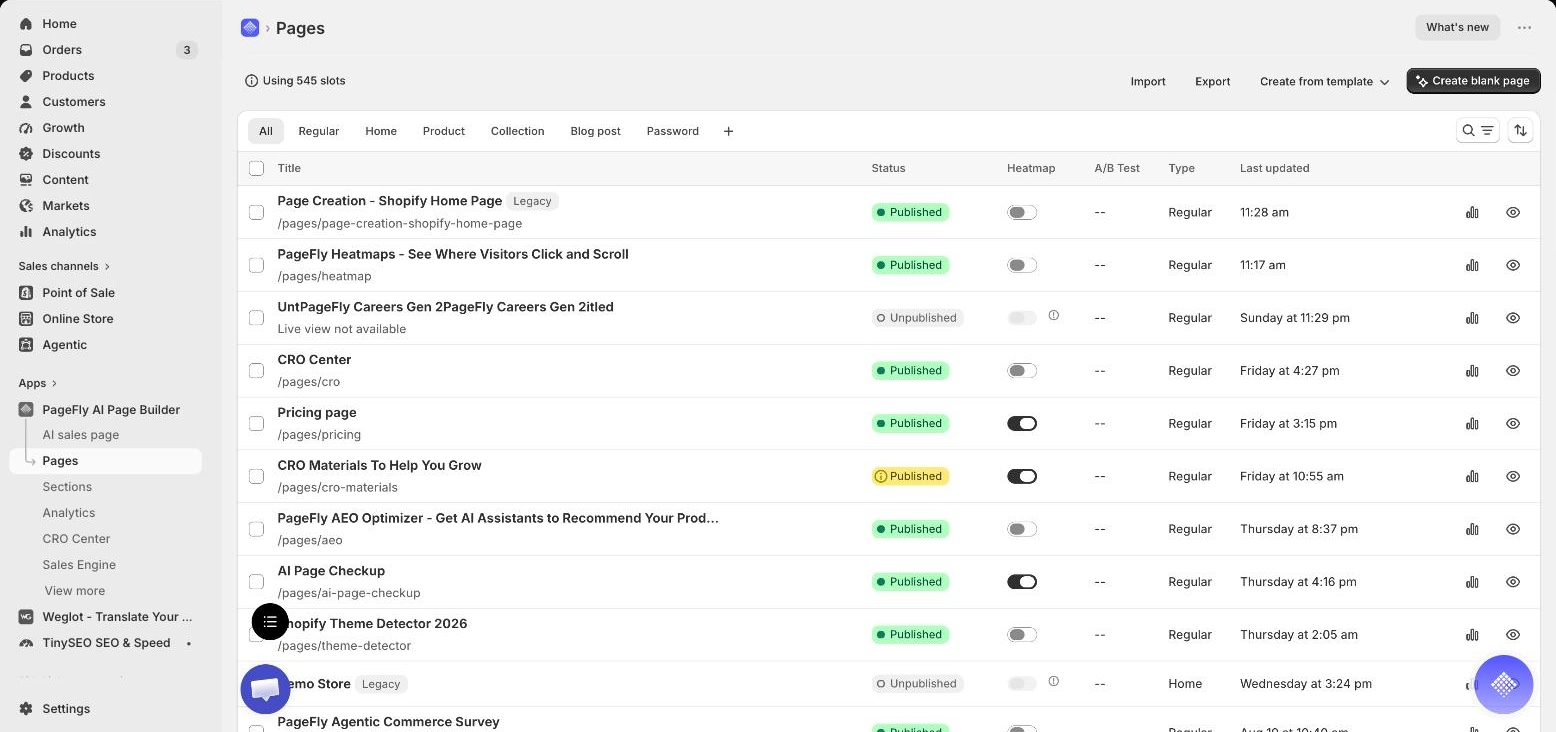Open the sort pages control
Screen dimensions: 1556x732
coord(1520,131)
